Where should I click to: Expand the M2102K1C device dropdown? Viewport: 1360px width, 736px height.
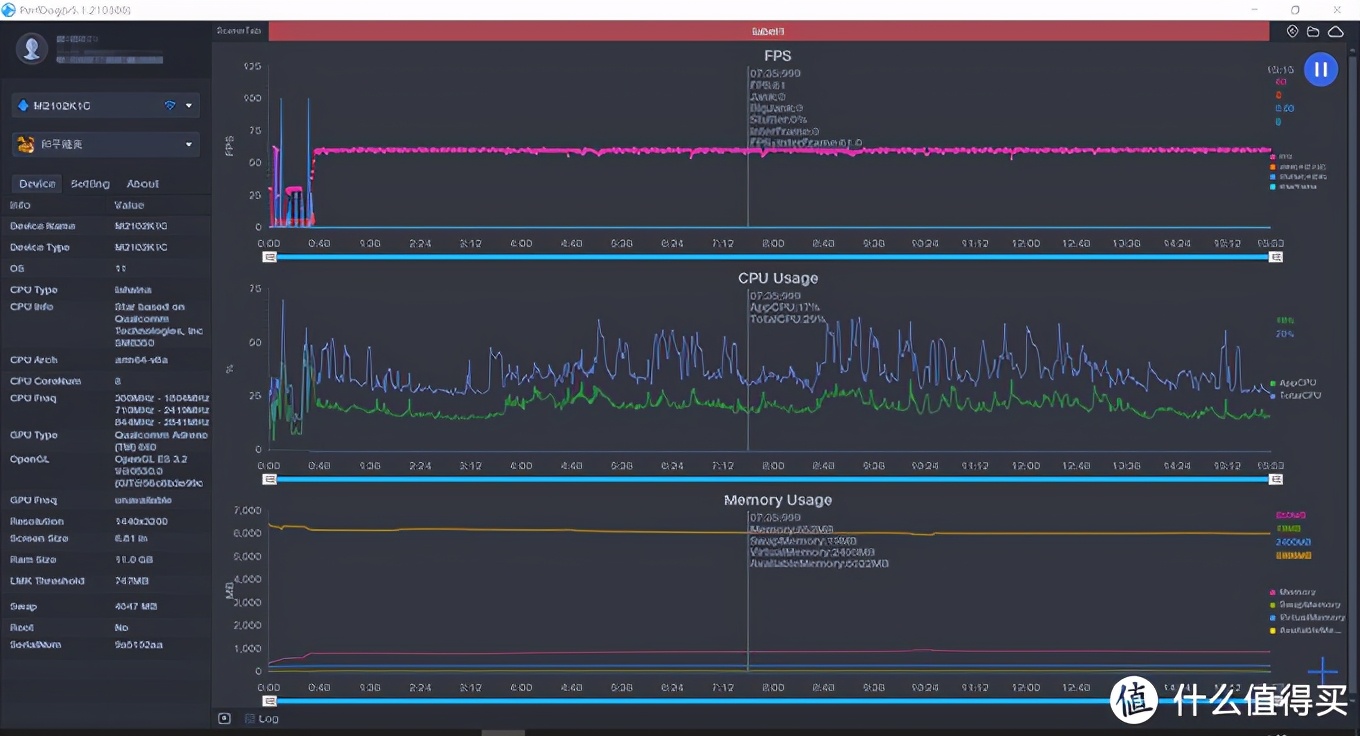click(x=189, y=105)
